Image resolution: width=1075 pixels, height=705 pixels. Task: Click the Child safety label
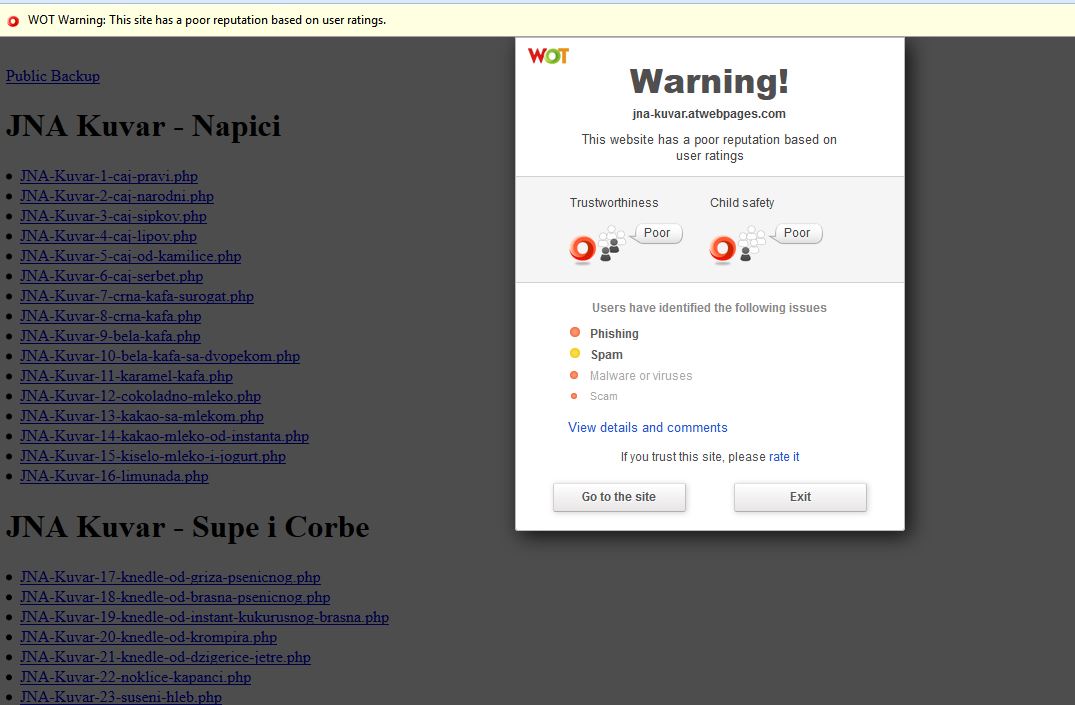click(742, 203)
